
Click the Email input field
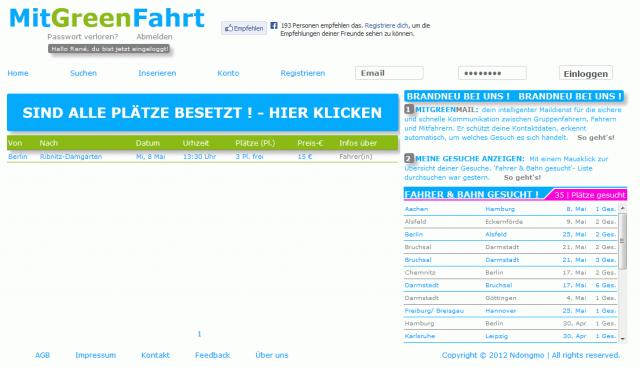point(389,73)
